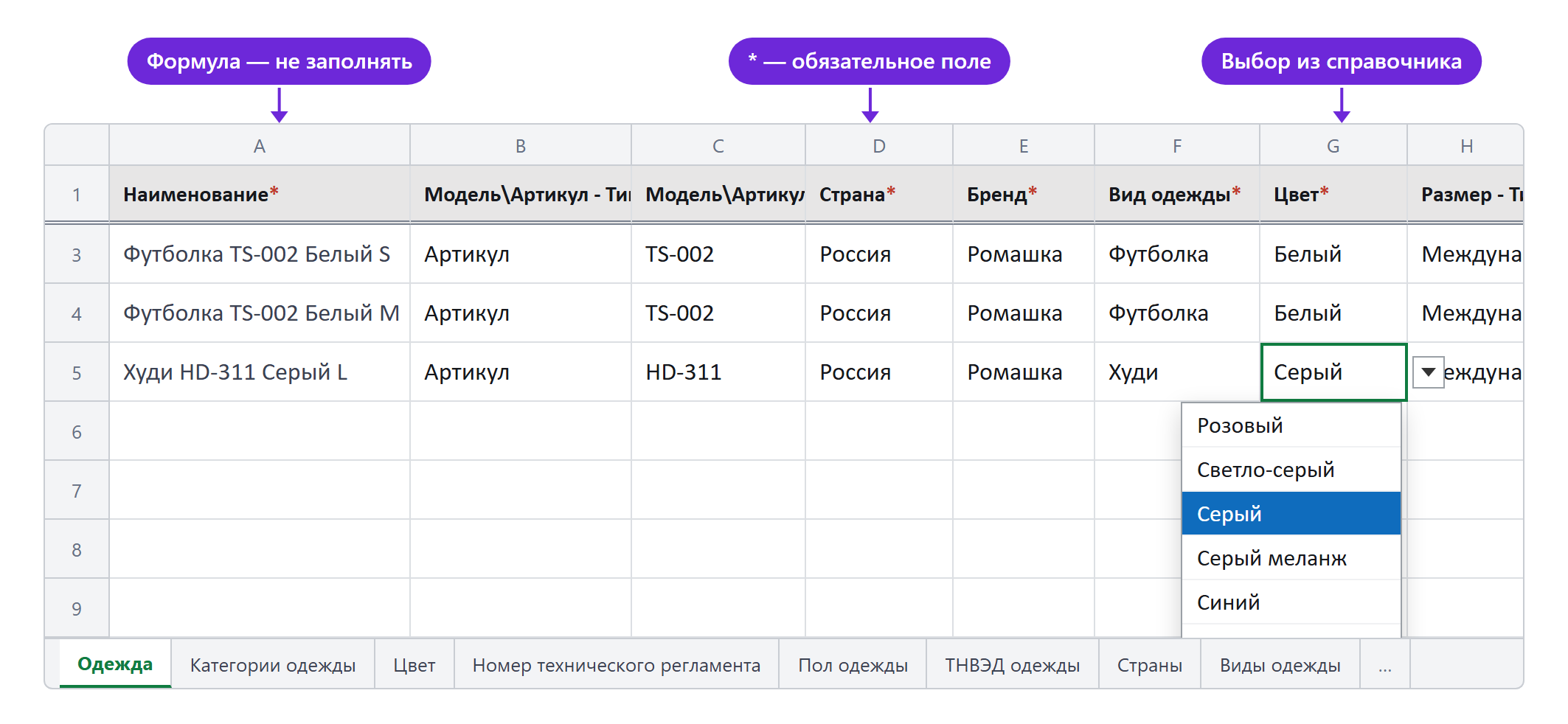Click the Вид одежды* header cell
This screenshot has width=1568, height=724.
[x=1177, y=194]
